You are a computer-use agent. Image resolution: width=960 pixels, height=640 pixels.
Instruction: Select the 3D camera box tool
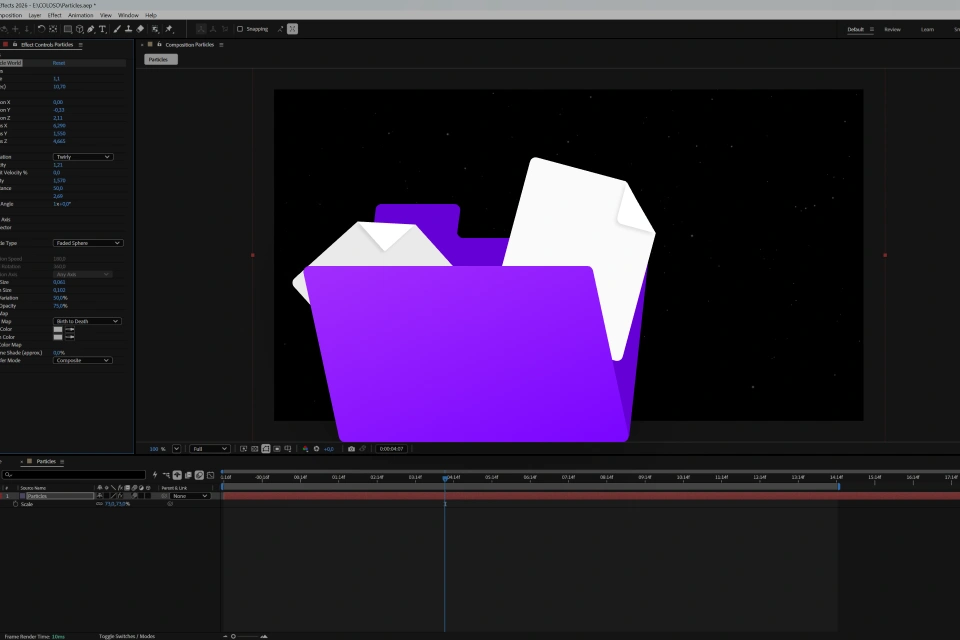(80, 29)
